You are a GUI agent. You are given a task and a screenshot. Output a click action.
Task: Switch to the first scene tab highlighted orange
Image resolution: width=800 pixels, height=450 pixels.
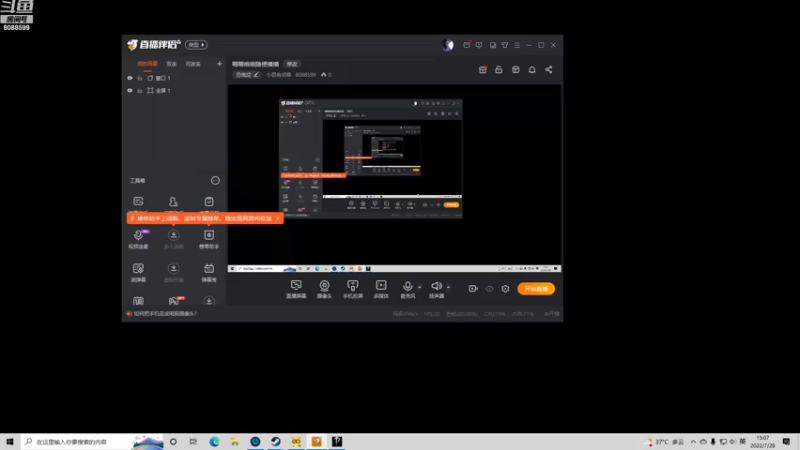147,64
